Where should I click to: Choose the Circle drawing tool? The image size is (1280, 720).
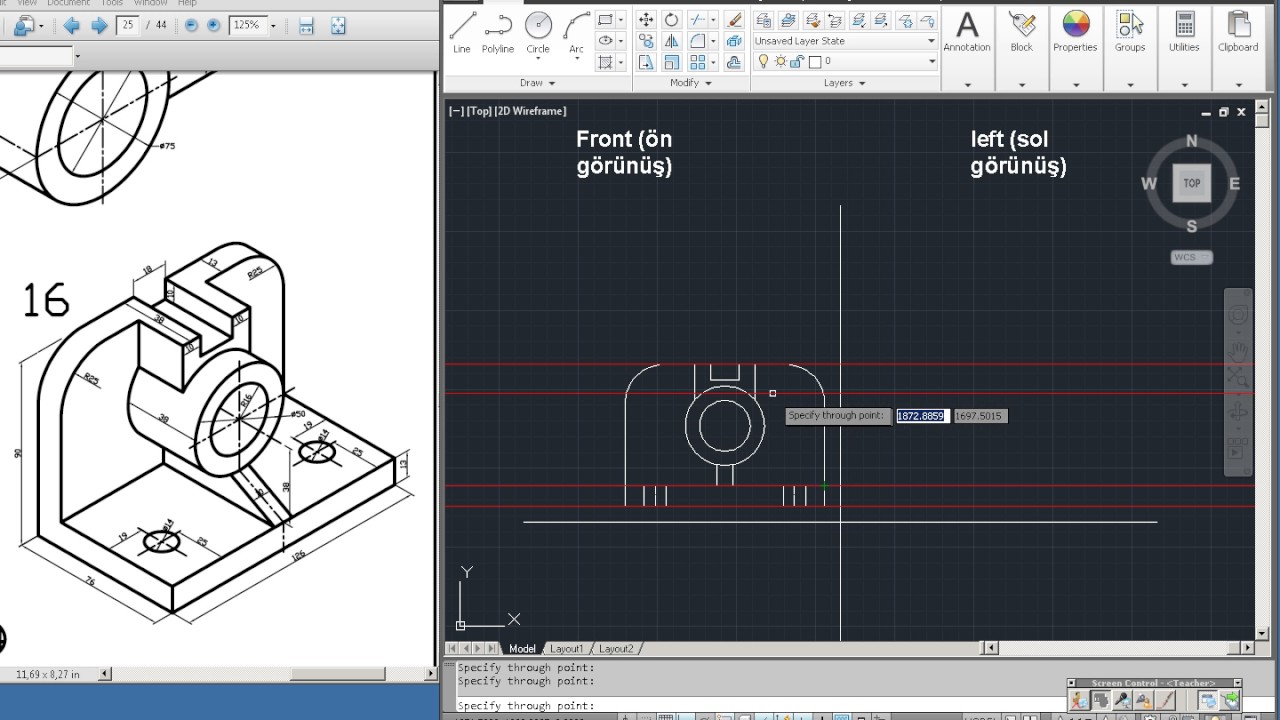tap(538, 33)
